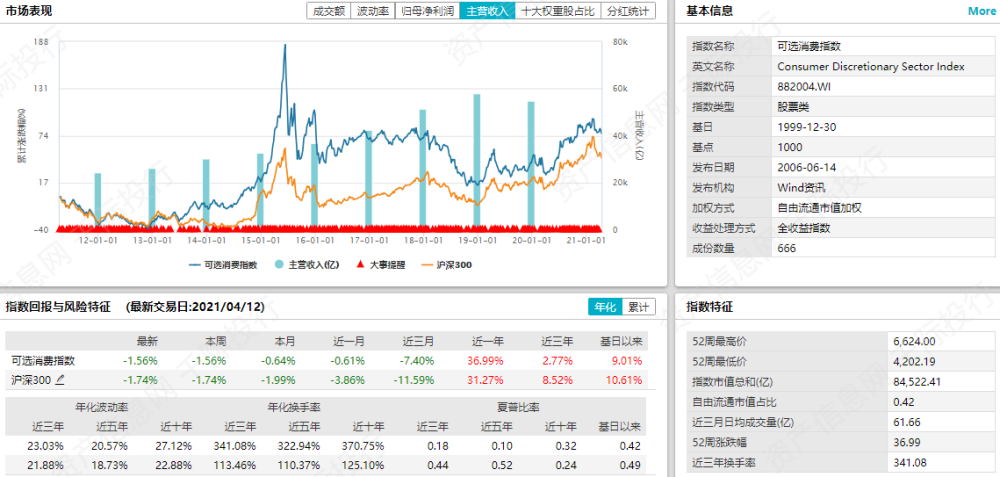Click the 近一年 column header
Screen dimensions: 1000x477
pos(487,340)
